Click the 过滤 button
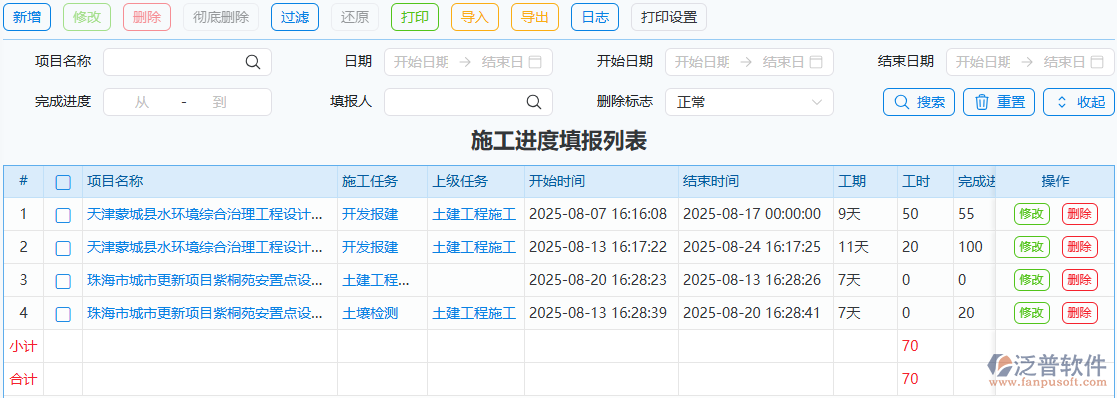 (295, 18)
